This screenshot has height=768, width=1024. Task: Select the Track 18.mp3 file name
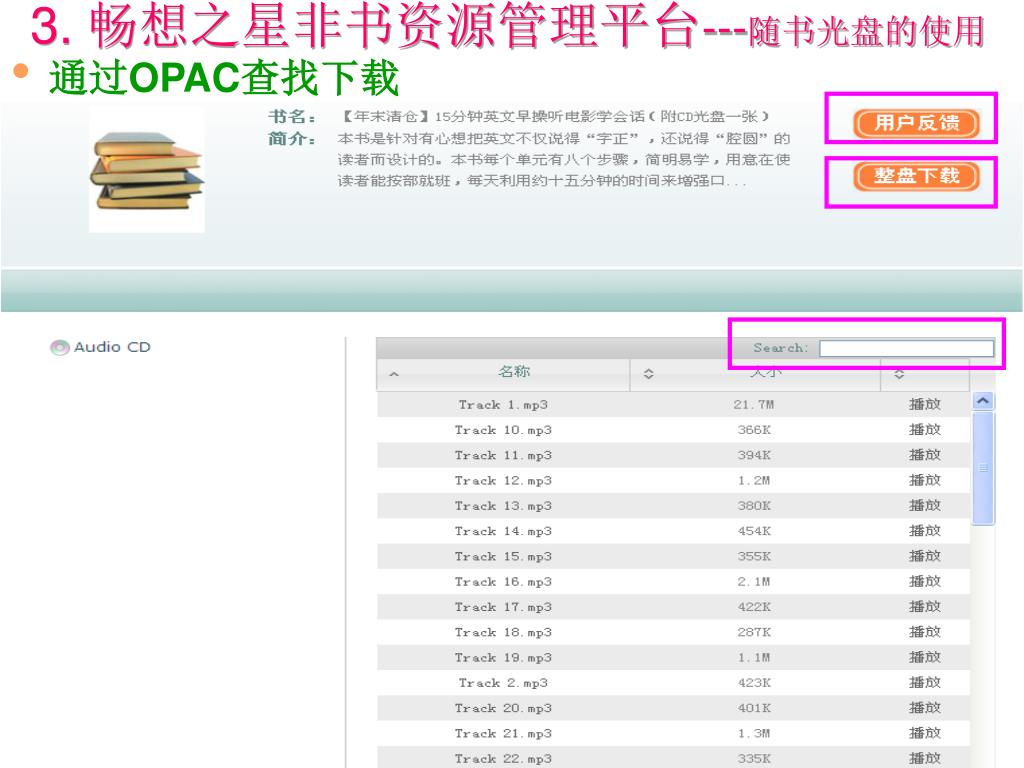(503, 633)
